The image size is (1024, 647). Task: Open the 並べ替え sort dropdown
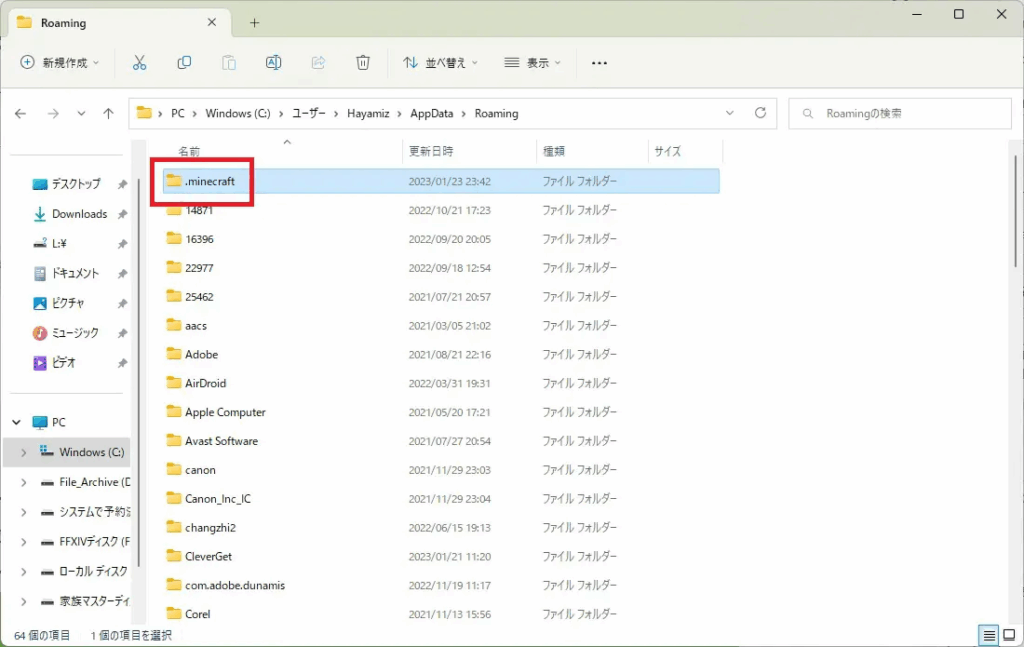(440, 62)
